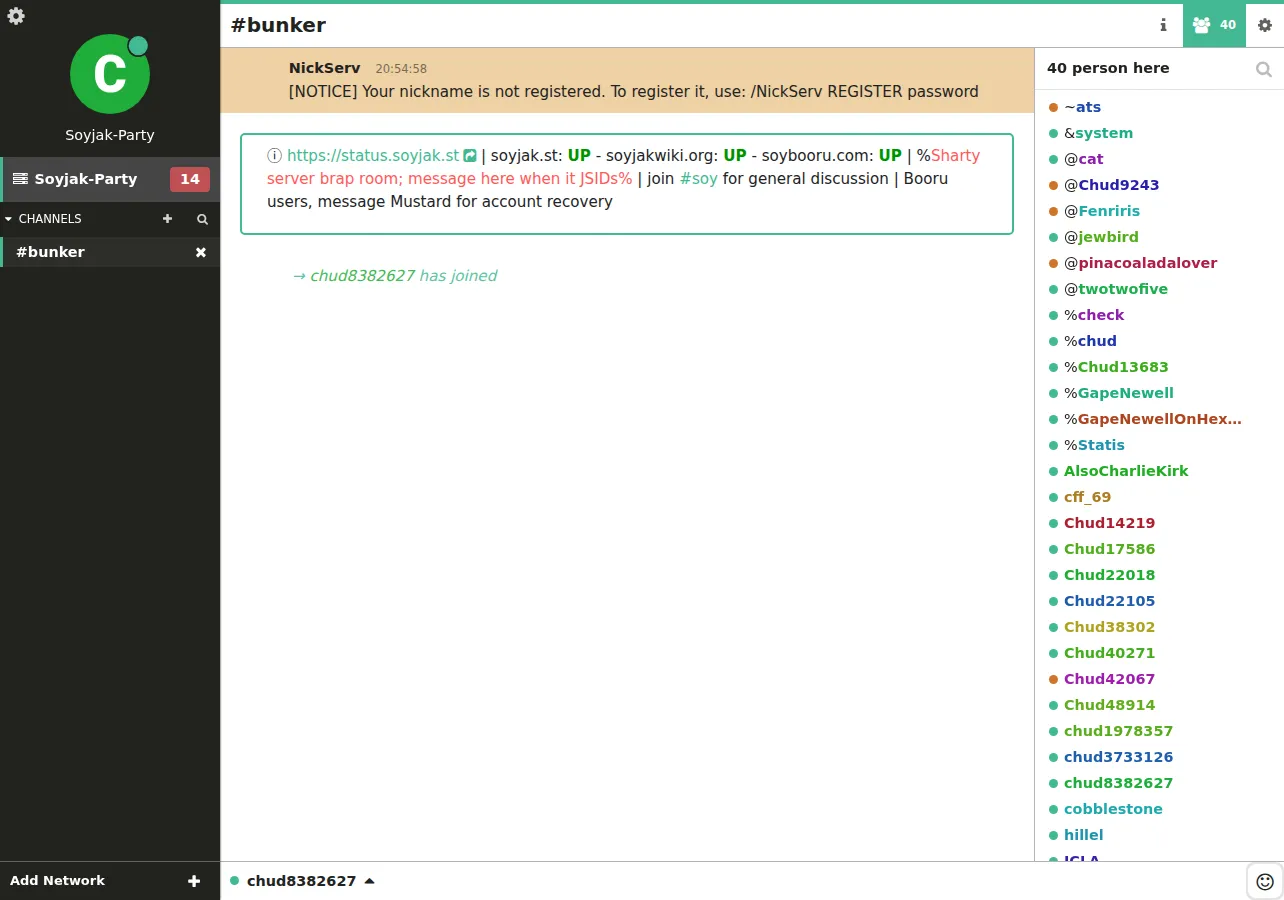Click the Soyjak-Party avatar
The image size is (1284, 900).
[110, 74]
